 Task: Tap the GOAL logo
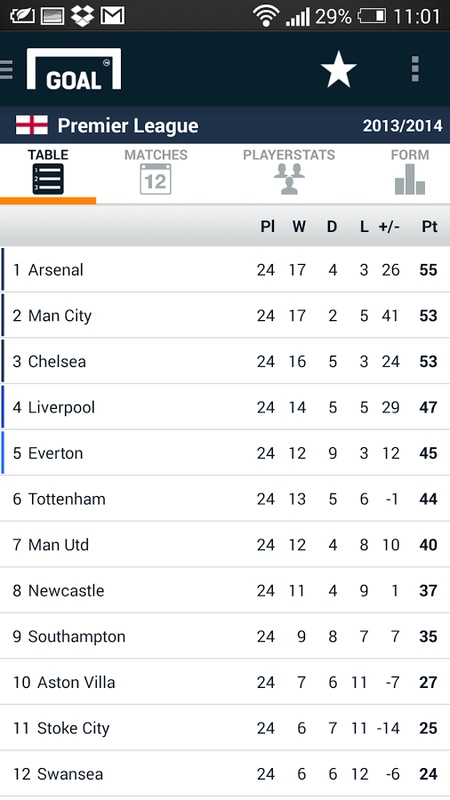point(74,69)
